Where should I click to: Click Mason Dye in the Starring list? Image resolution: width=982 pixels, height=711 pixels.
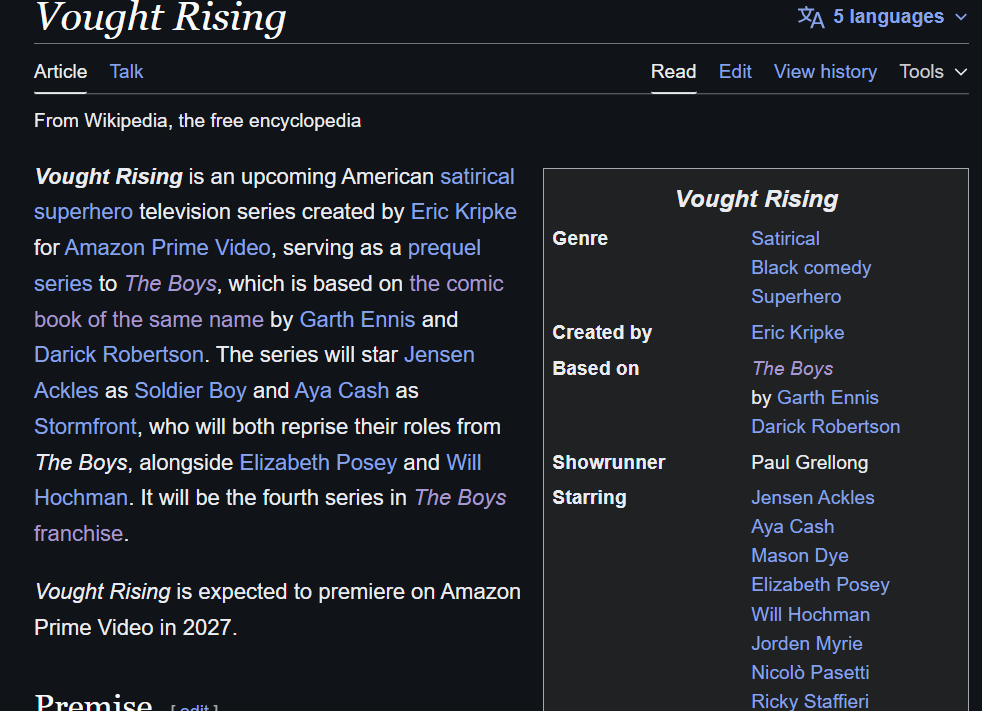click(x=800, y=556)
